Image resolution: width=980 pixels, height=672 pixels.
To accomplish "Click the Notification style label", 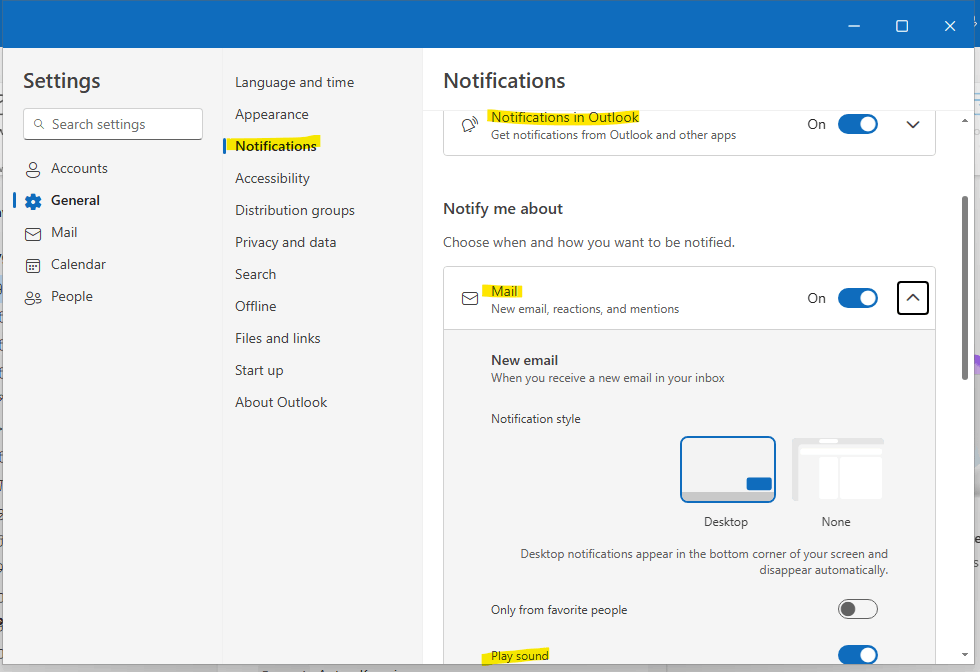I will pos(536,419).
